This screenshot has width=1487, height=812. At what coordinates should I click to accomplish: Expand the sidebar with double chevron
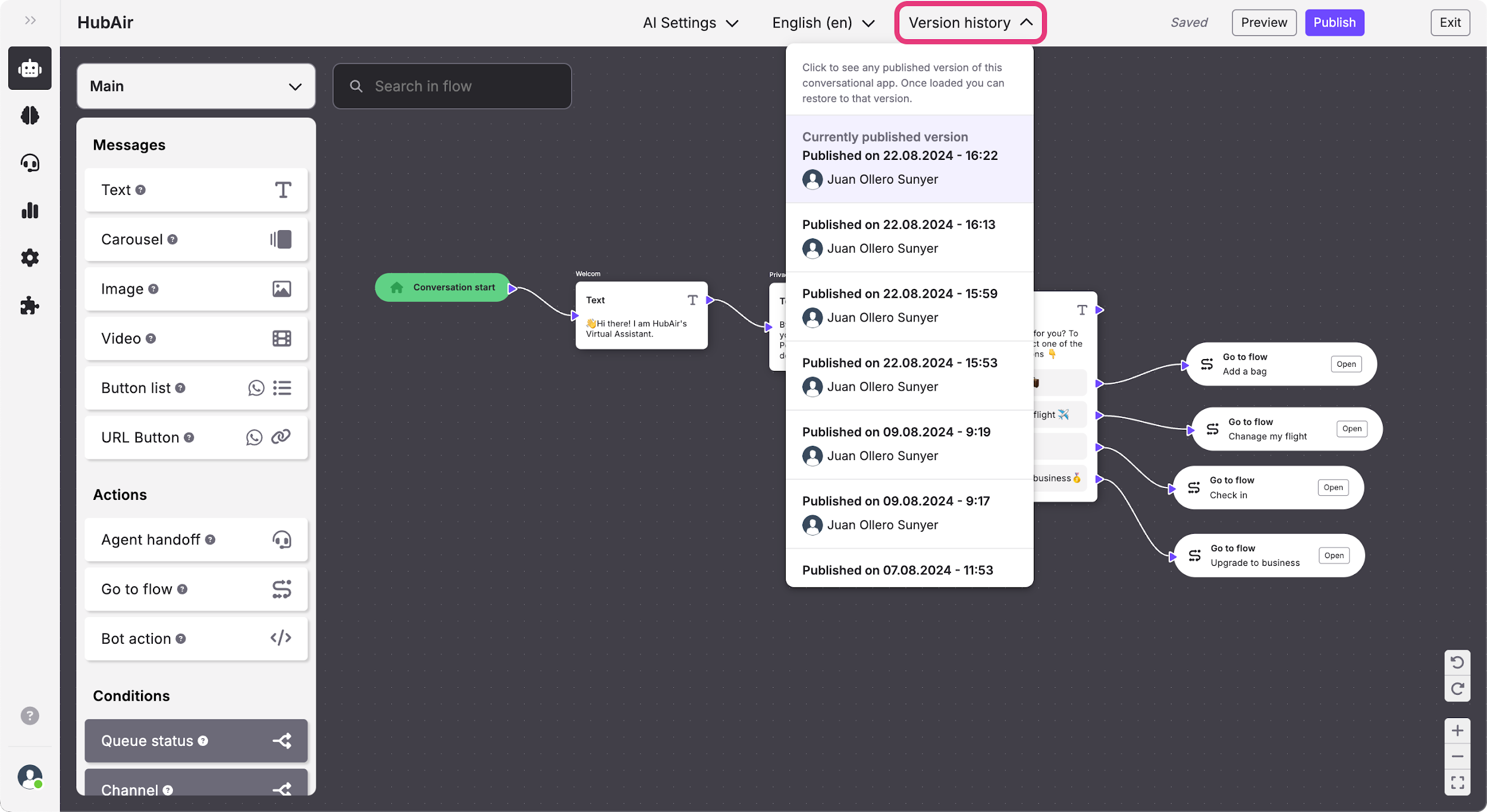click(x=30, y=21)
